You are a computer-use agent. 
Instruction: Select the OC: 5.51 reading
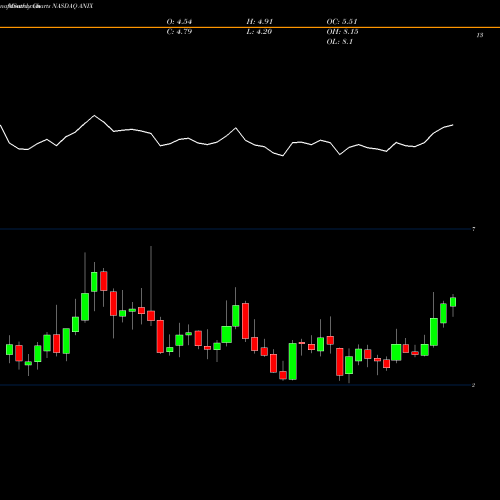coord(342,22)
